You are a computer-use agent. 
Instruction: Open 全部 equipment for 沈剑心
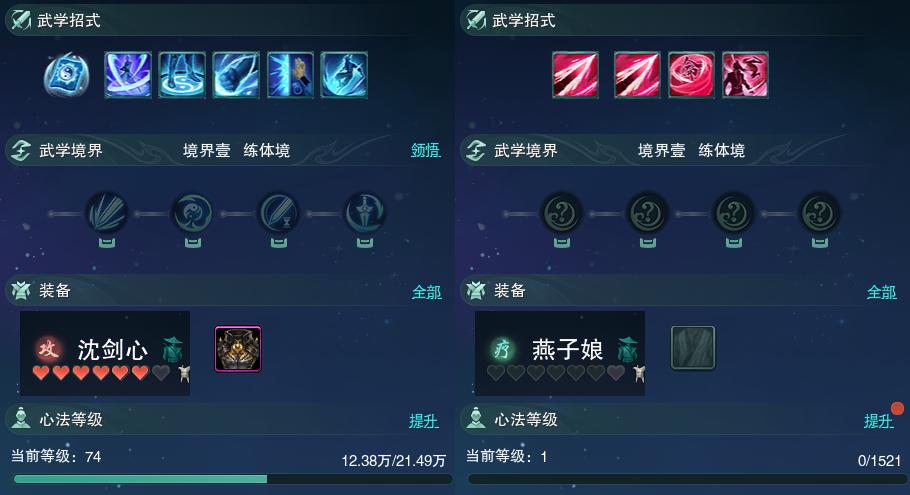[x=427, y=292]
